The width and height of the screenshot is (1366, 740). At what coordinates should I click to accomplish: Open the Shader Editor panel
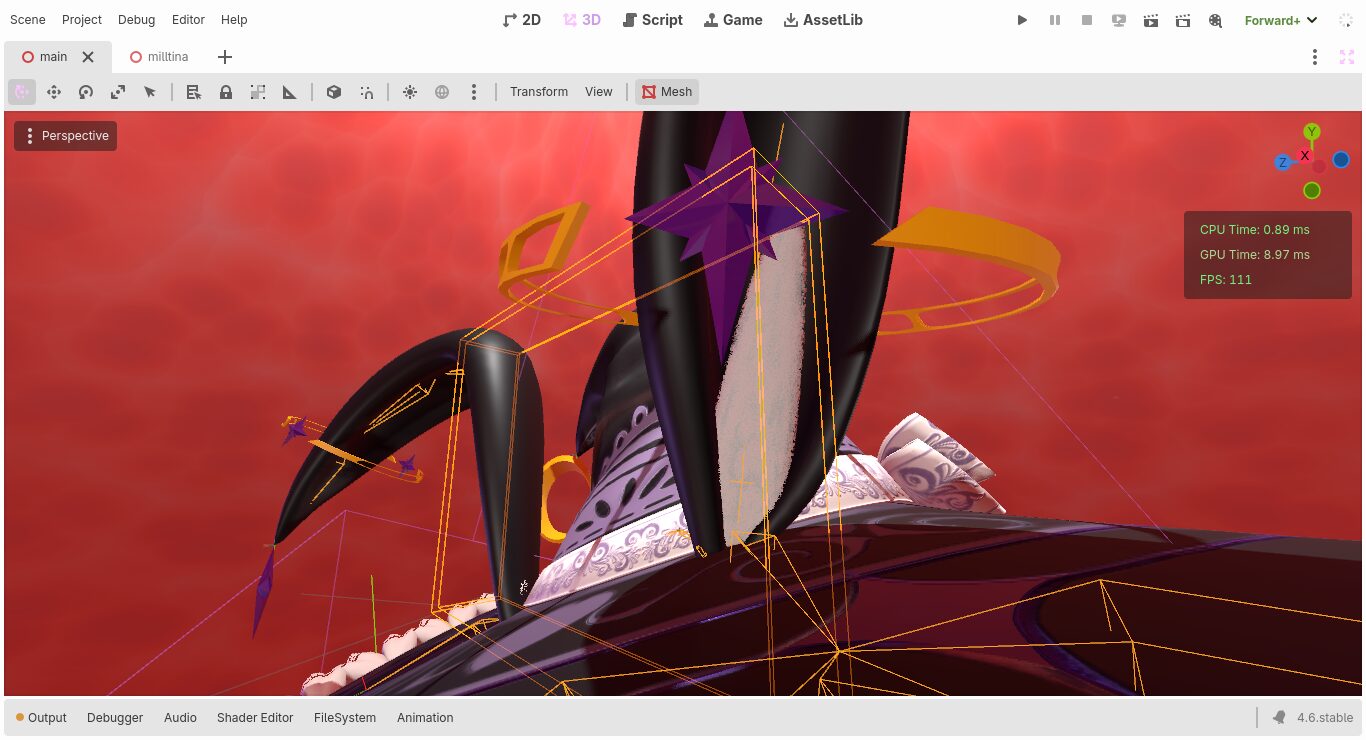[x=255, y=718]
